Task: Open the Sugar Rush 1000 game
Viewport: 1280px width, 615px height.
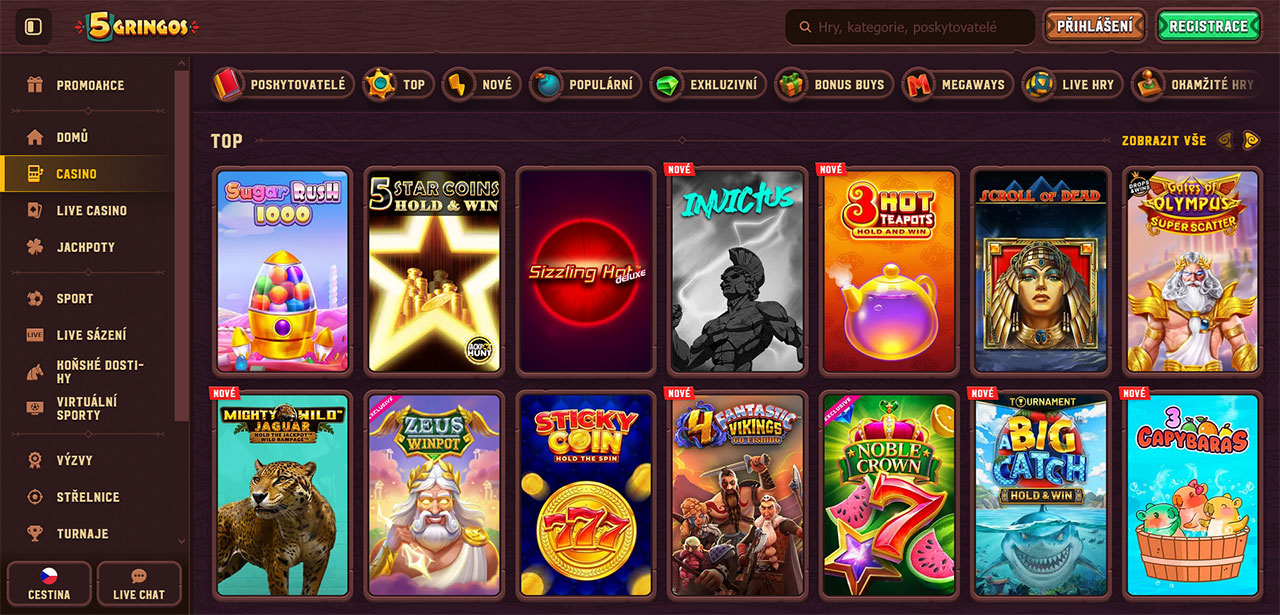Action: tap(283, 271)
